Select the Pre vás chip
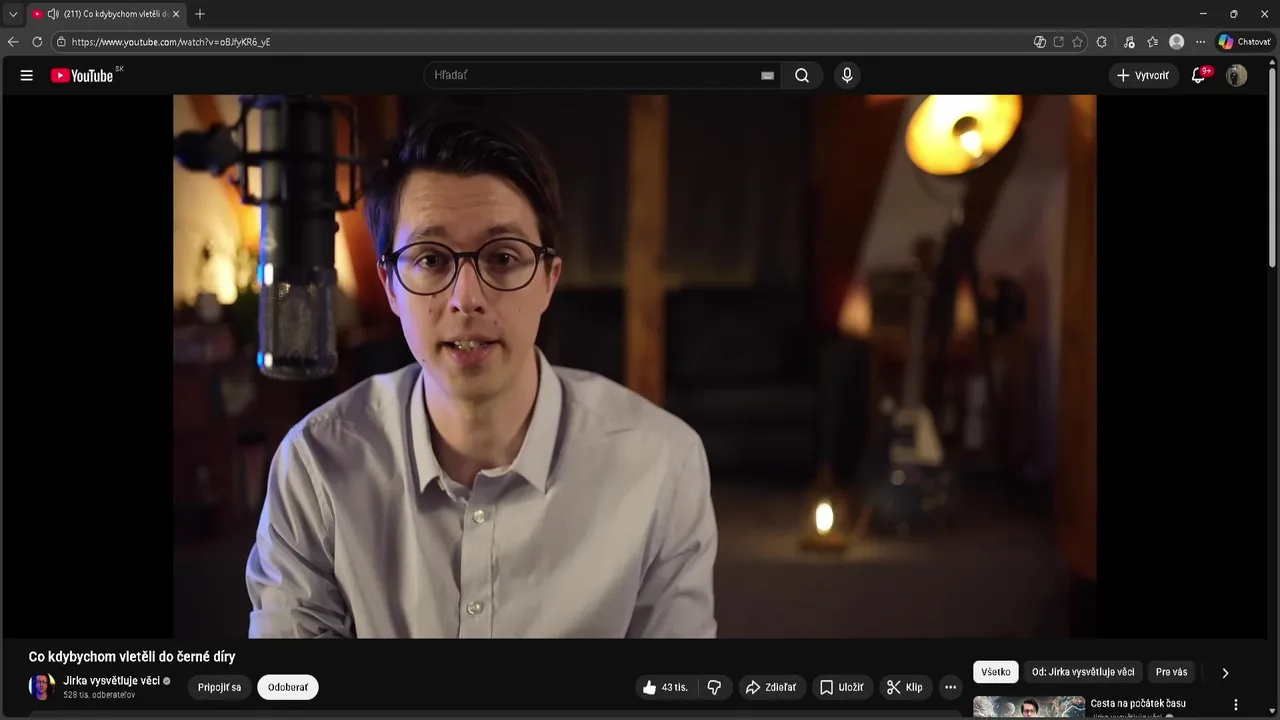 (1171, 672)
